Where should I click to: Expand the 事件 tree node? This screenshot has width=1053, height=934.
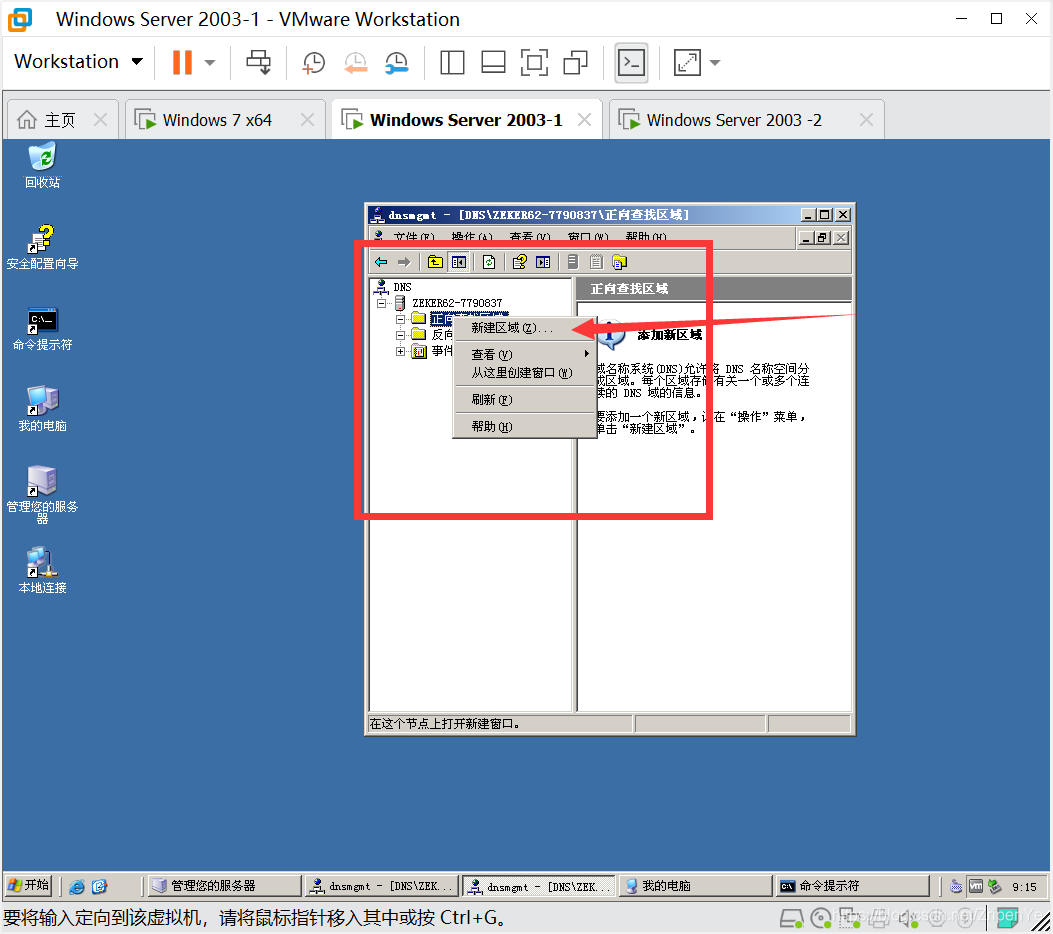(x=400, y=351)
